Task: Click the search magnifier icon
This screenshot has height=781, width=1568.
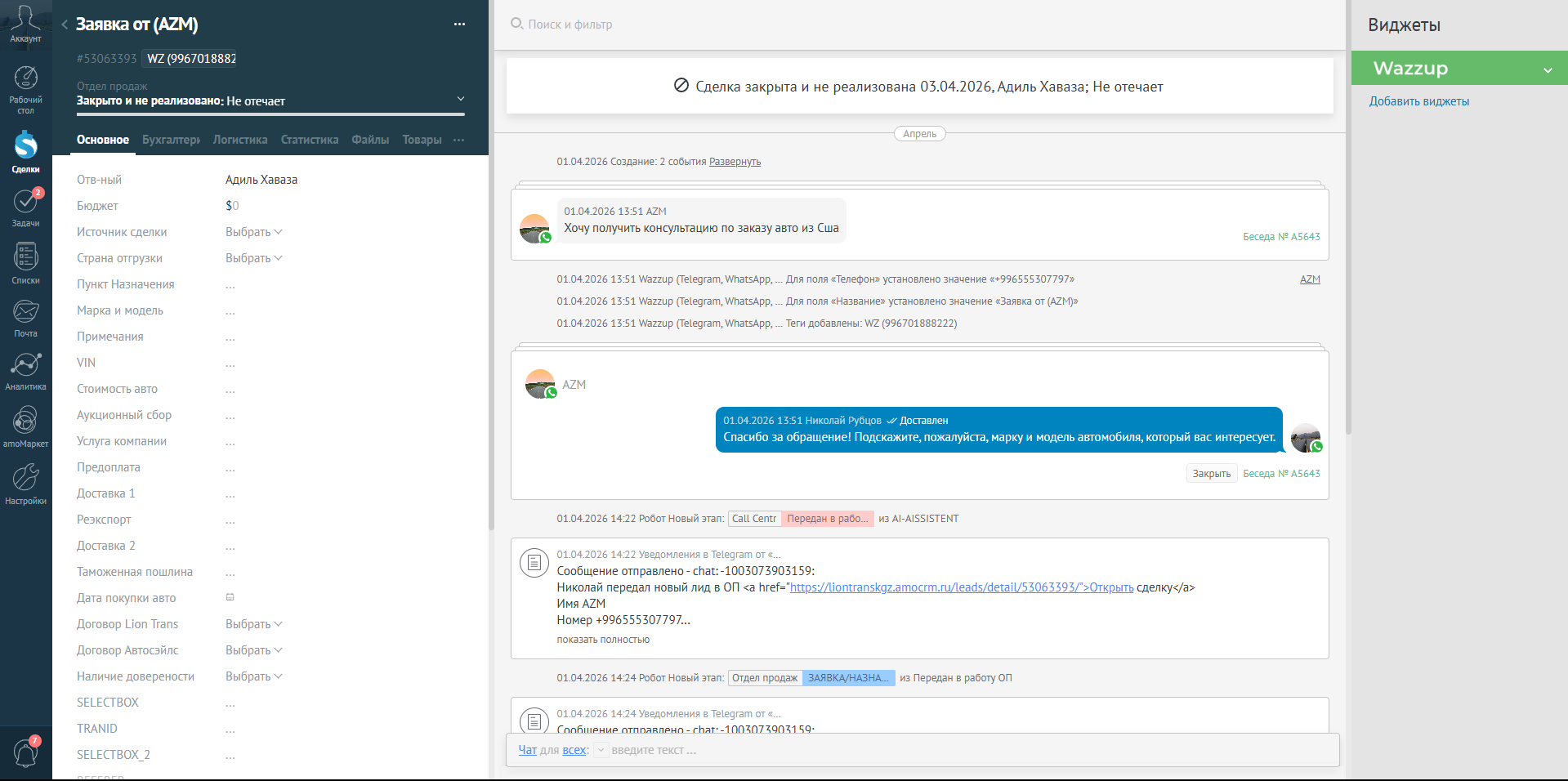Action: click(x=516, y=24)
